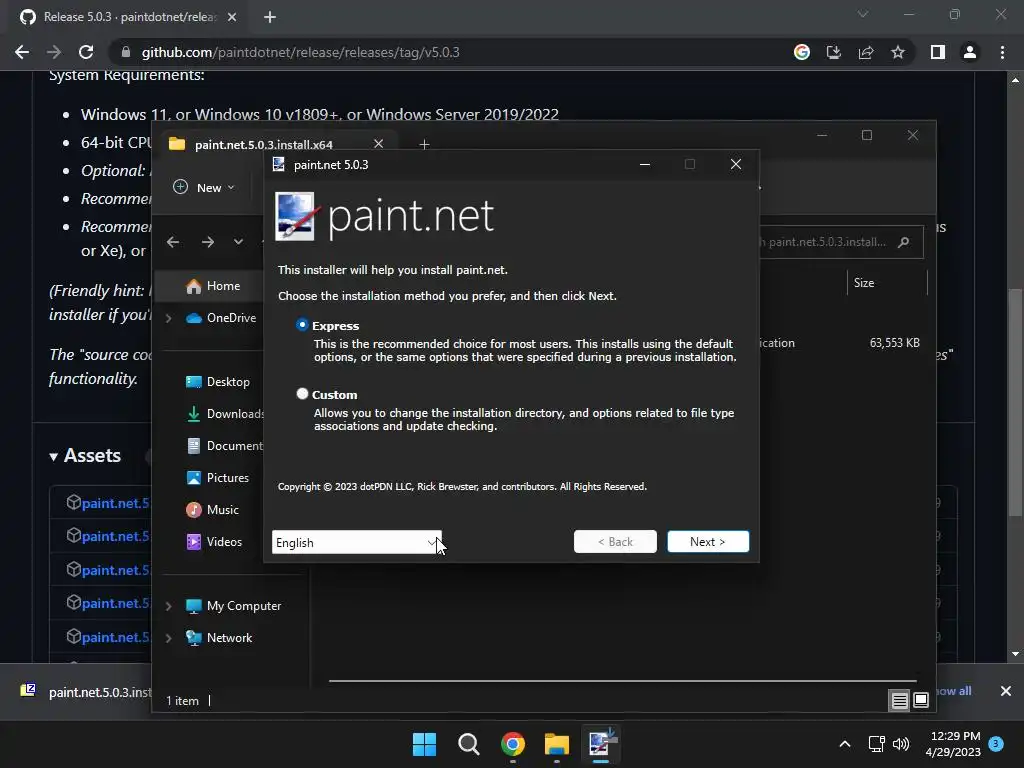Open the Chrome three-dot menu
The height and width of the screenshot is (768, 1024).
[x=1002, y=52]
